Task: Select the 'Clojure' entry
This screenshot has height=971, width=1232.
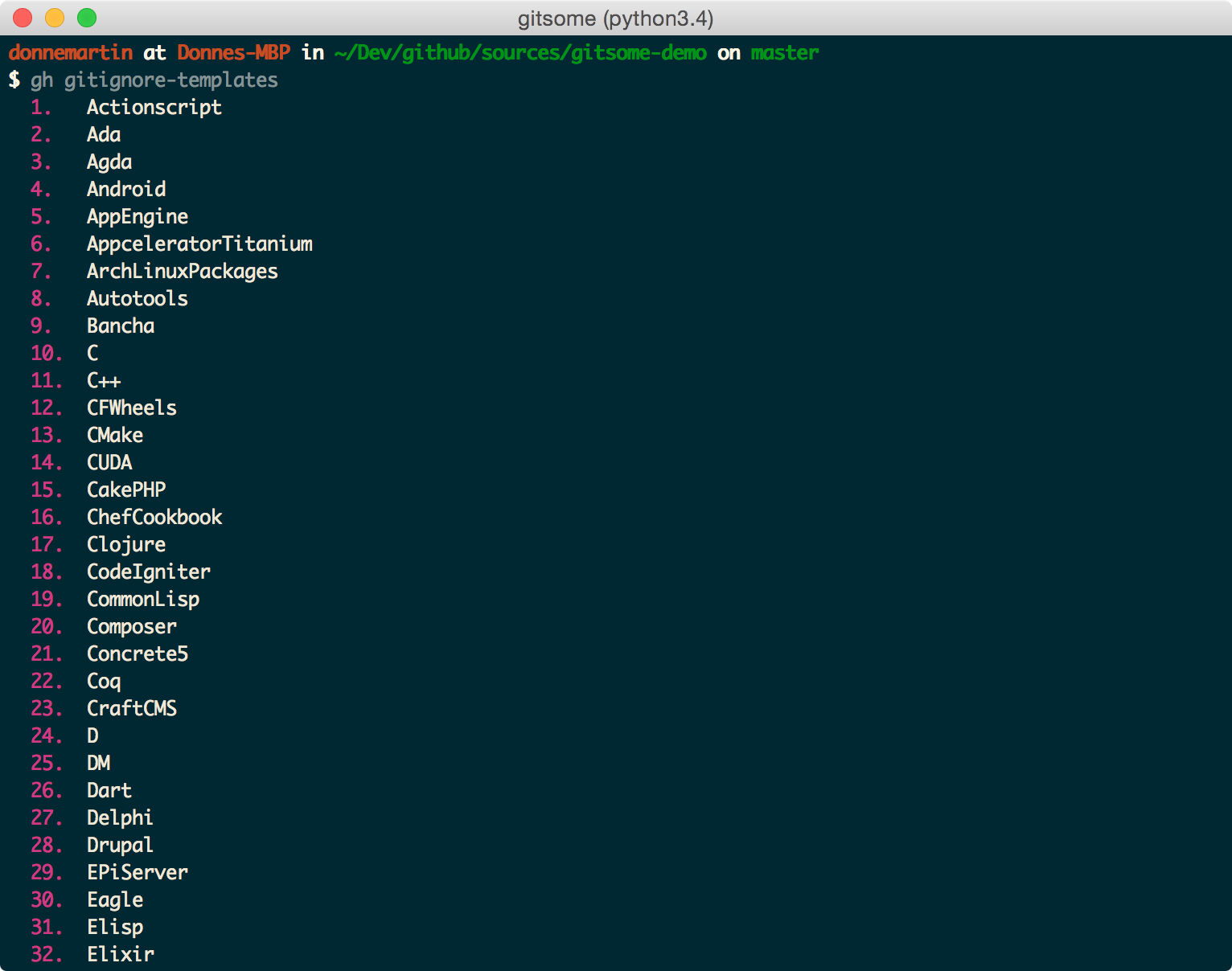Action: click(x=126, y=545)
